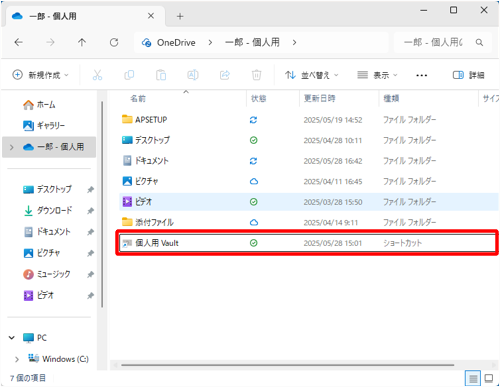The width and height of the screenshot is (500, 387).
Task: Click the horizontal scrollbar of file list
Action: click(287, 365)
